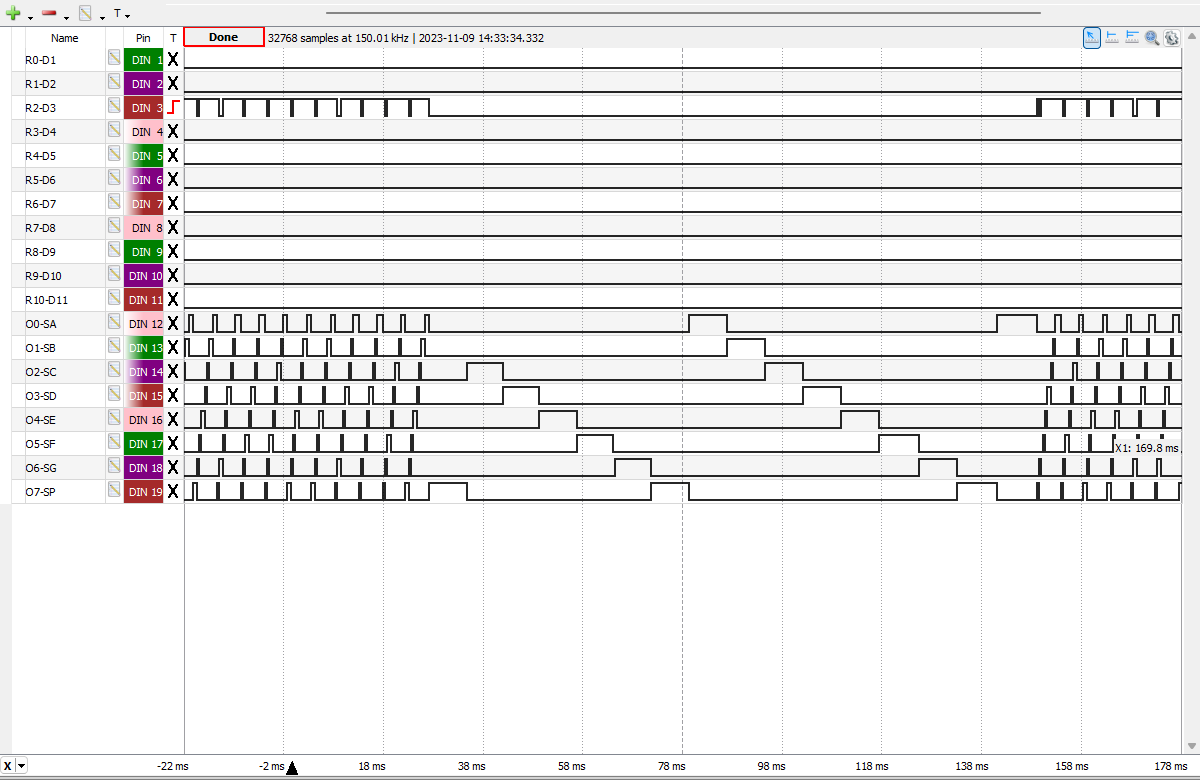Click the DIN 13 pin color box
Image resolution: width=1200 pixels, height=780 pixels.
coord(144,347)
